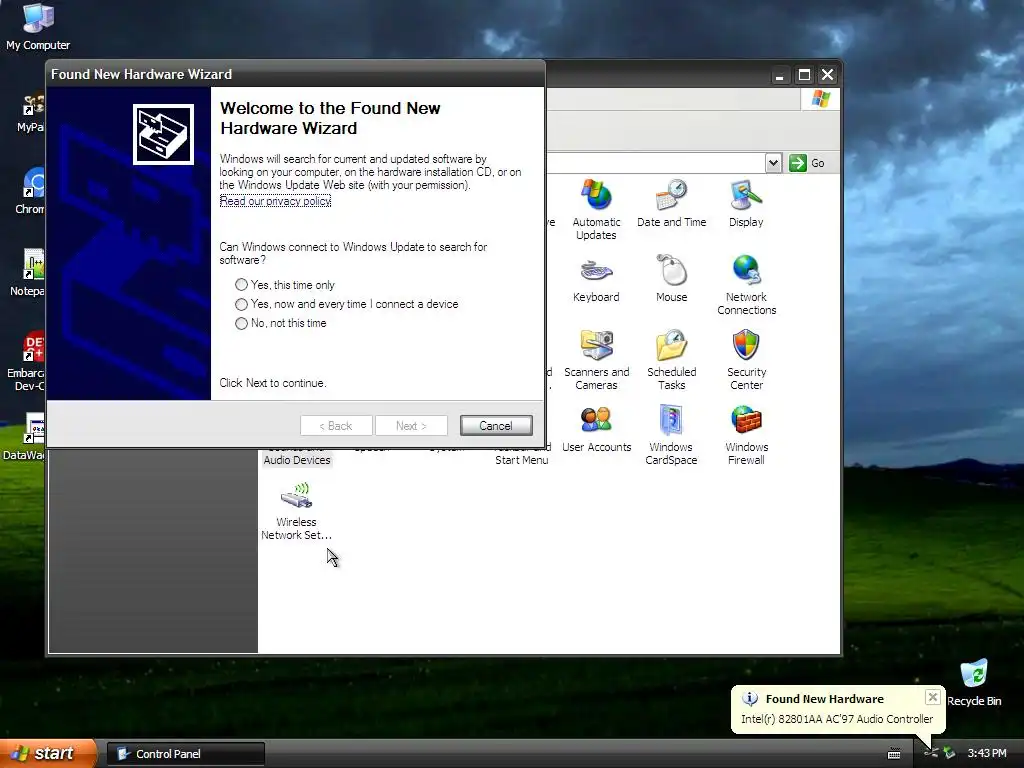1024x768 pixels.
Task: Click the Cancel button in the wizard
Action: pos(496,426)
